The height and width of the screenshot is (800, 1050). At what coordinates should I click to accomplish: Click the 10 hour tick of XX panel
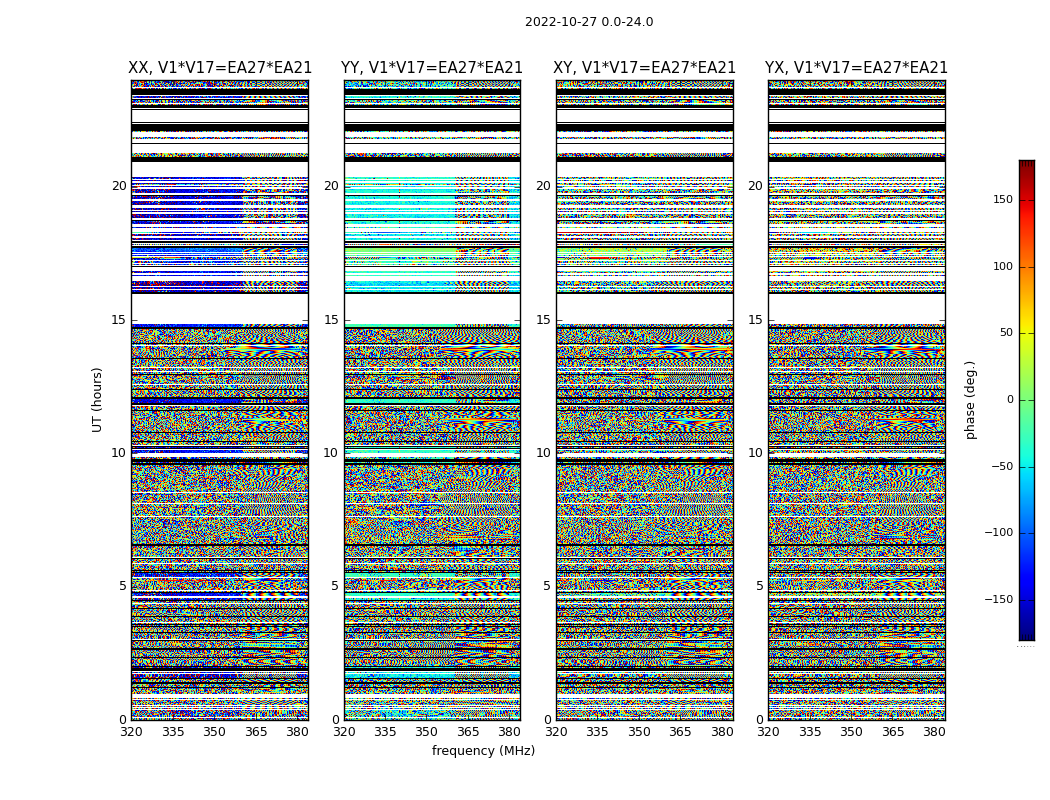click(119, 453)
